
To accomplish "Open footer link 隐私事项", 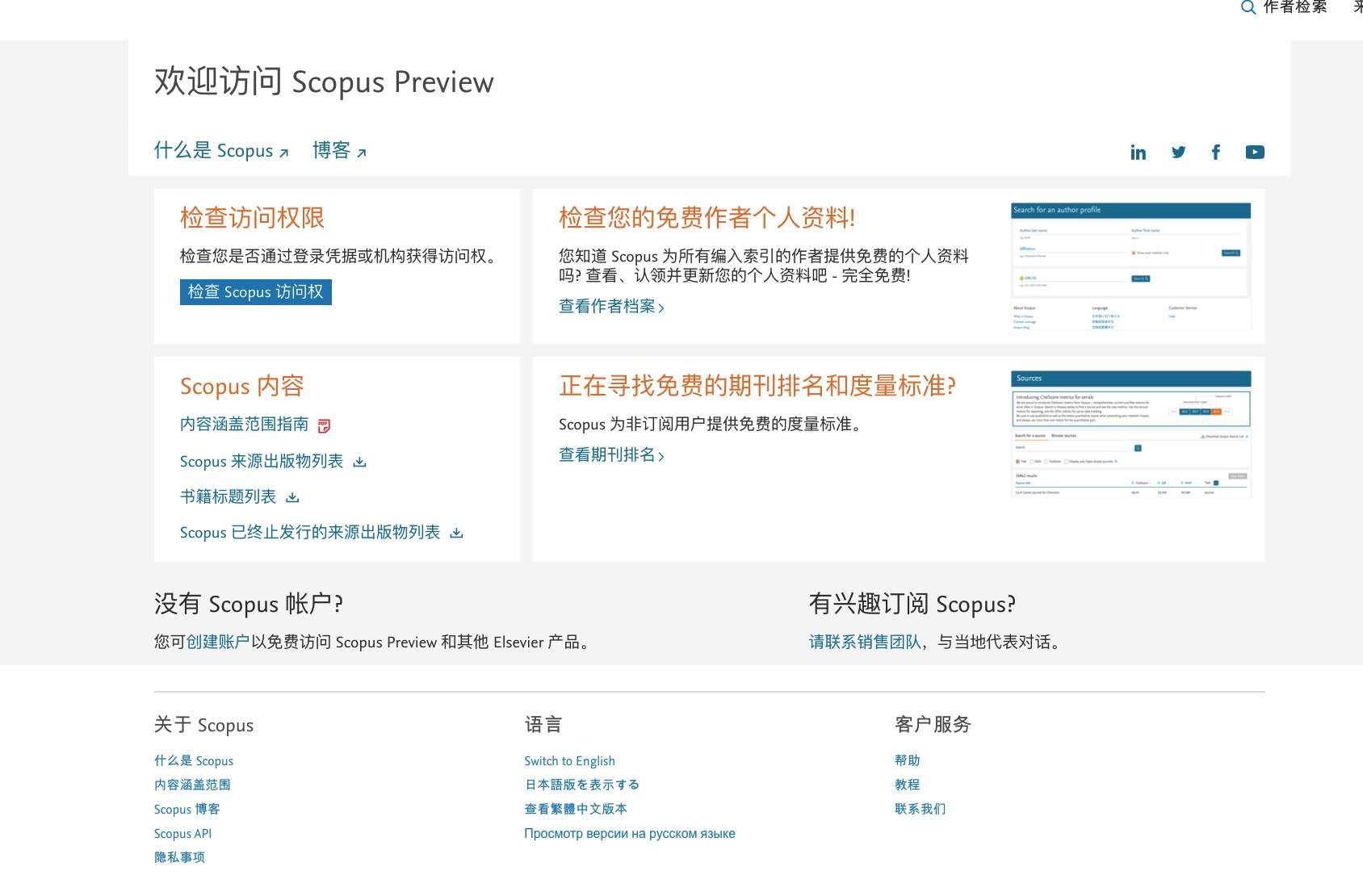I will (179, 857).
